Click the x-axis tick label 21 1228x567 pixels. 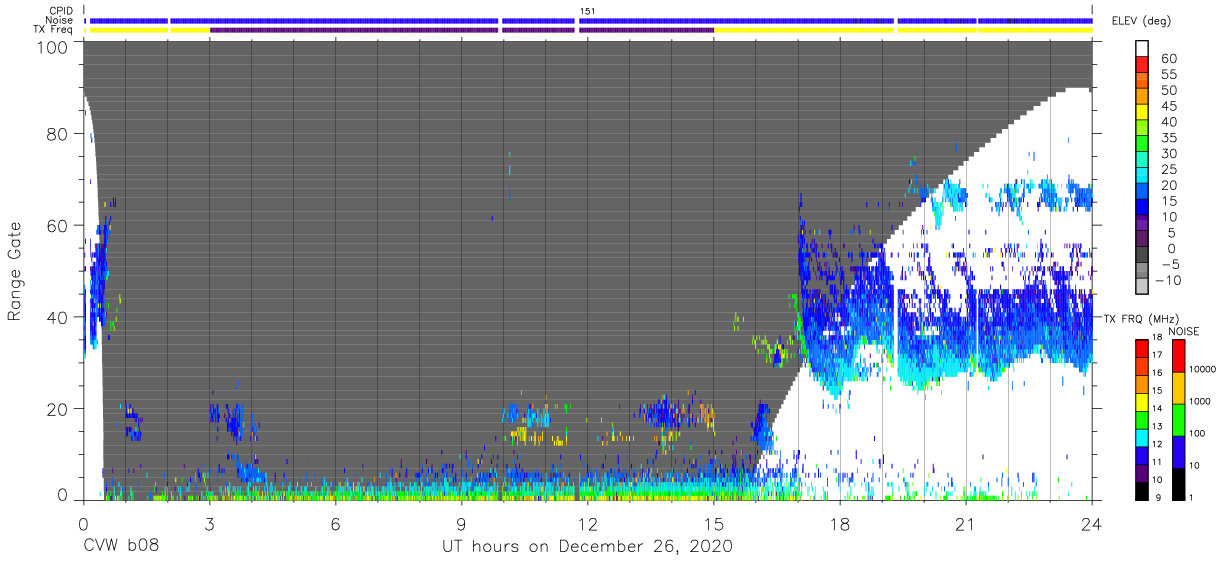[x=966, y=523]
